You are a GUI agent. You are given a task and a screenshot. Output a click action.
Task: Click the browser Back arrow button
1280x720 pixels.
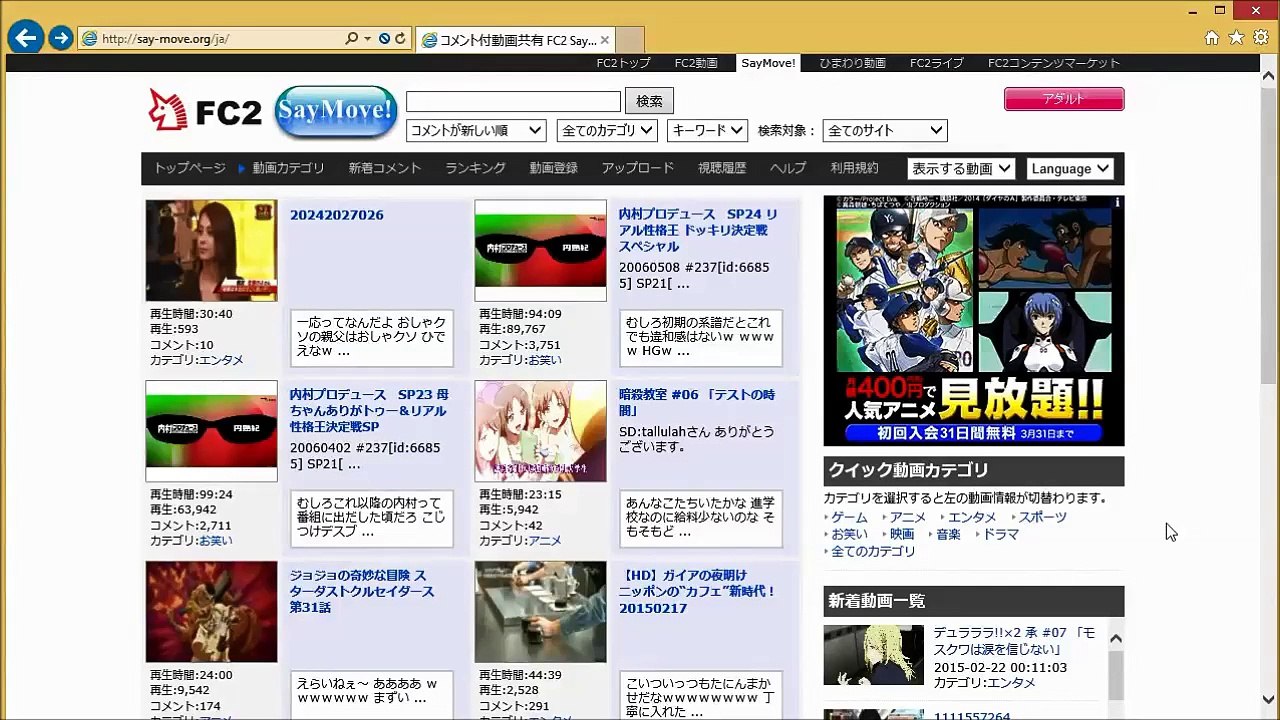(x=25, y=38)
